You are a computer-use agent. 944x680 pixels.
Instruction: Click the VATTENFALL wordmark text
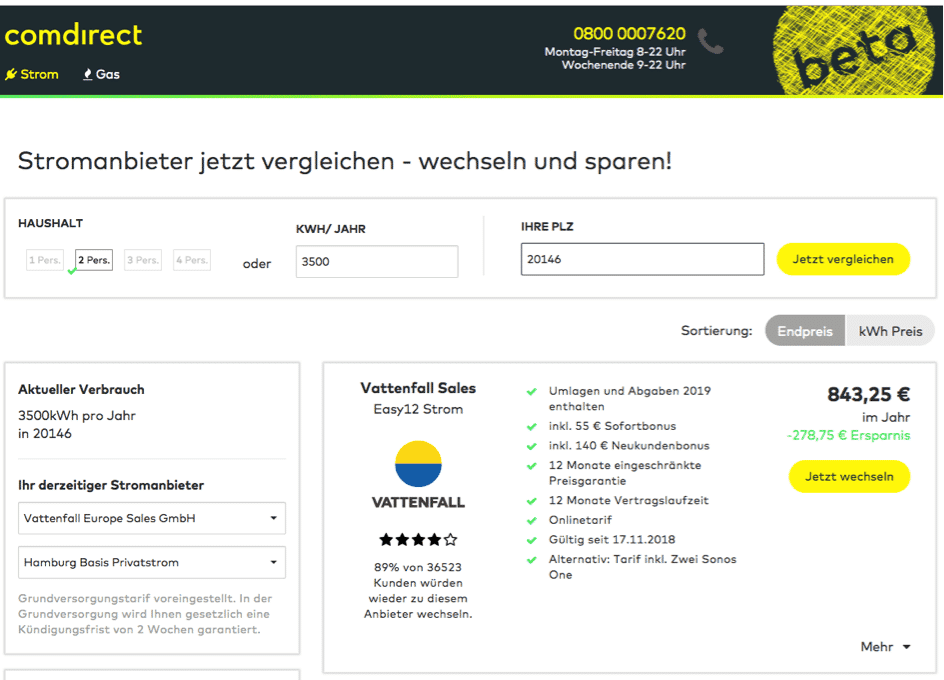[x=418, y=502]
